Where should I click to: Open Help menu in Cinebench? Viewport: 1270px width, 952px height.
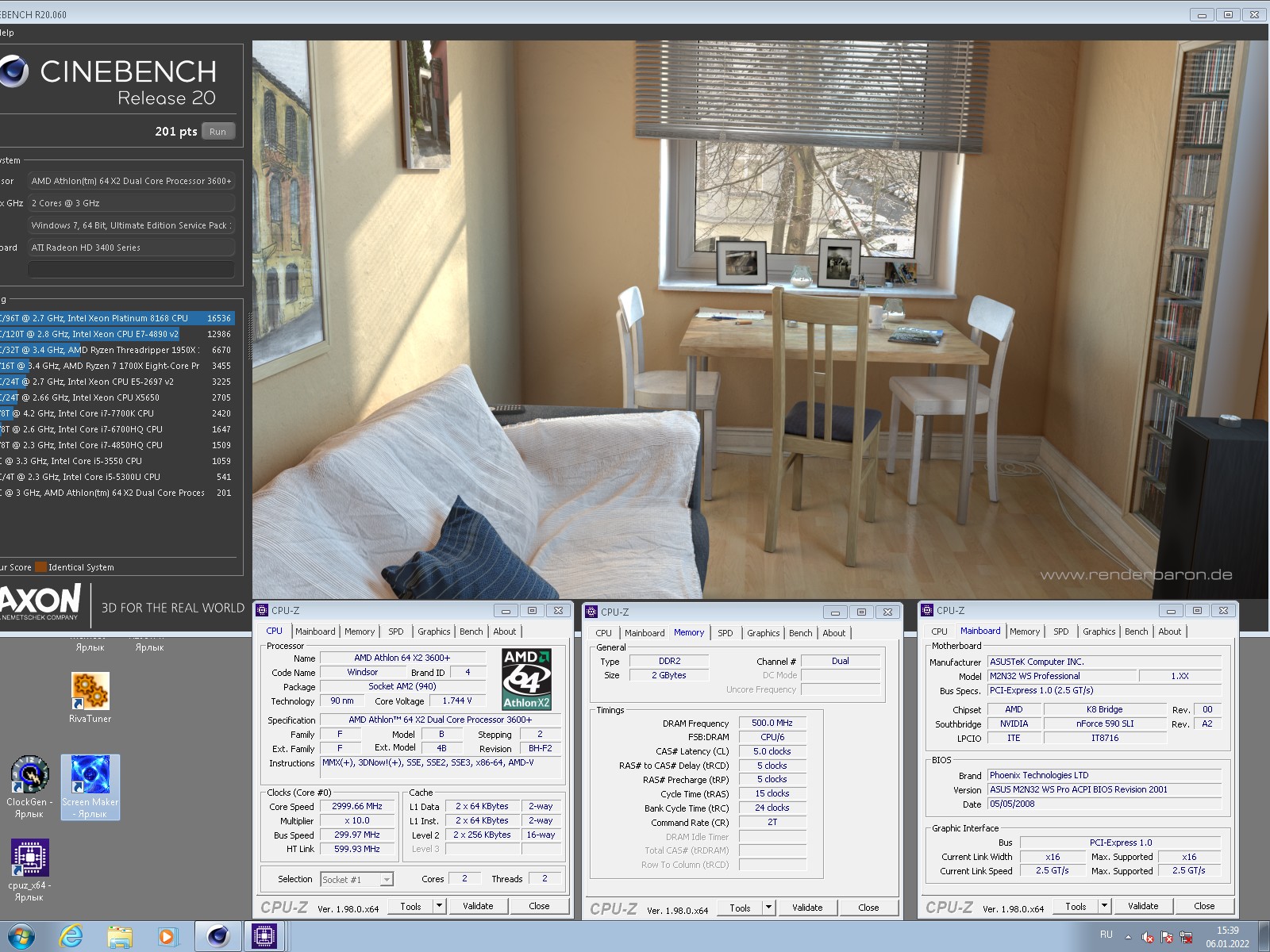pos(6,33)
